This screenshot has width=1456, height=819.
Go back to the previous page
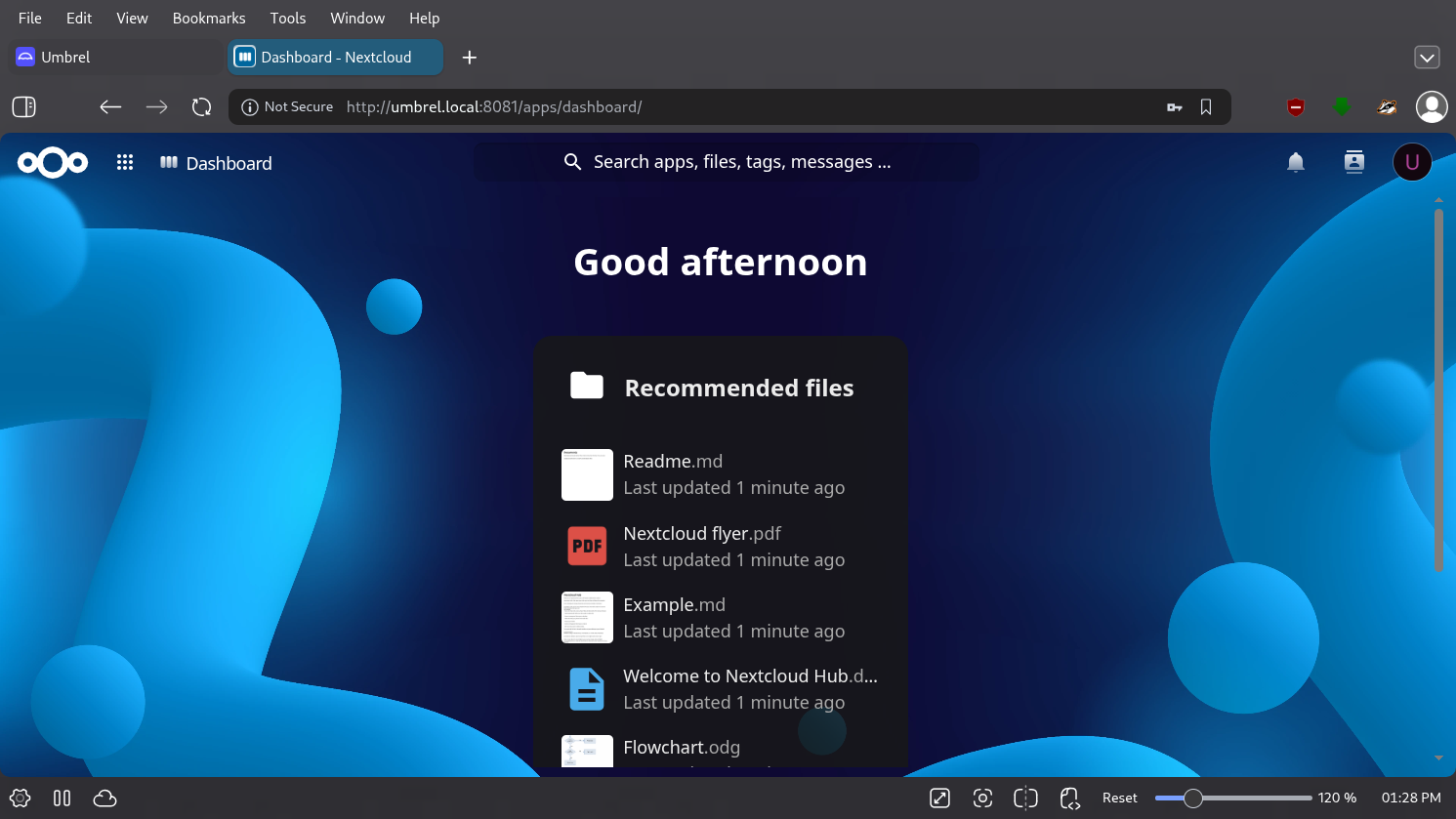click(x=110, y=107)
